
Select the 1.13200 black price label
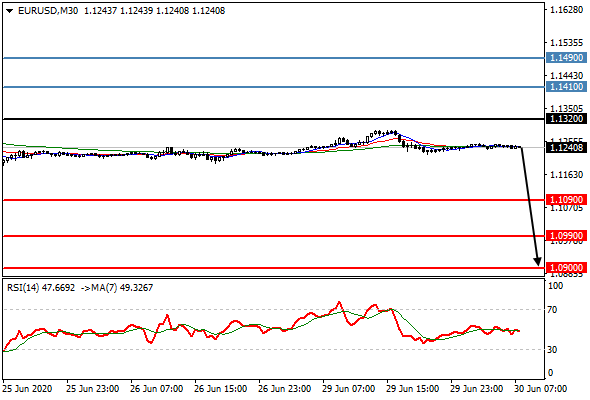point(566,119)
